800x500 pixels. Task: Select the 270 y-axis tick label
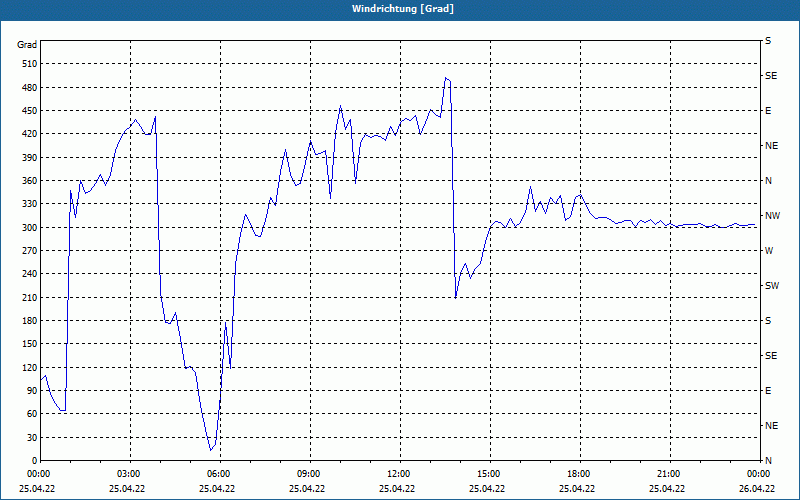click(30, 251)
